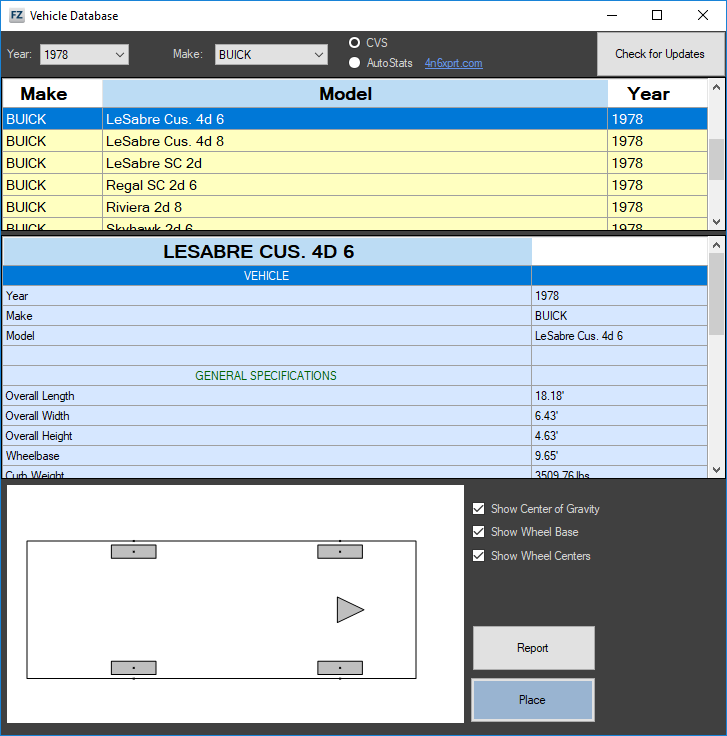The width and height of the screenshot is (727, 736).
Task: Click the bottom-right wheel in vehicle diagram
Action: coord(340,667)
